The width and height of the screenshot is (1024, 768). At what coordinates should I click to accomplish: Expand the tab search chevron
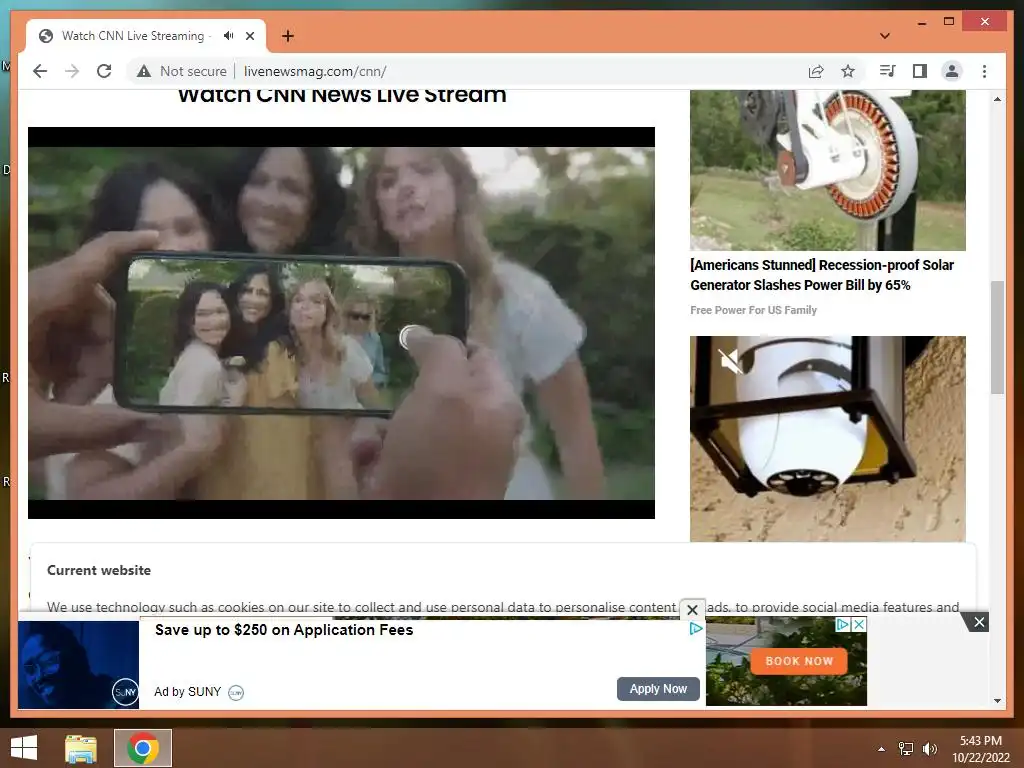pos(885,36)
